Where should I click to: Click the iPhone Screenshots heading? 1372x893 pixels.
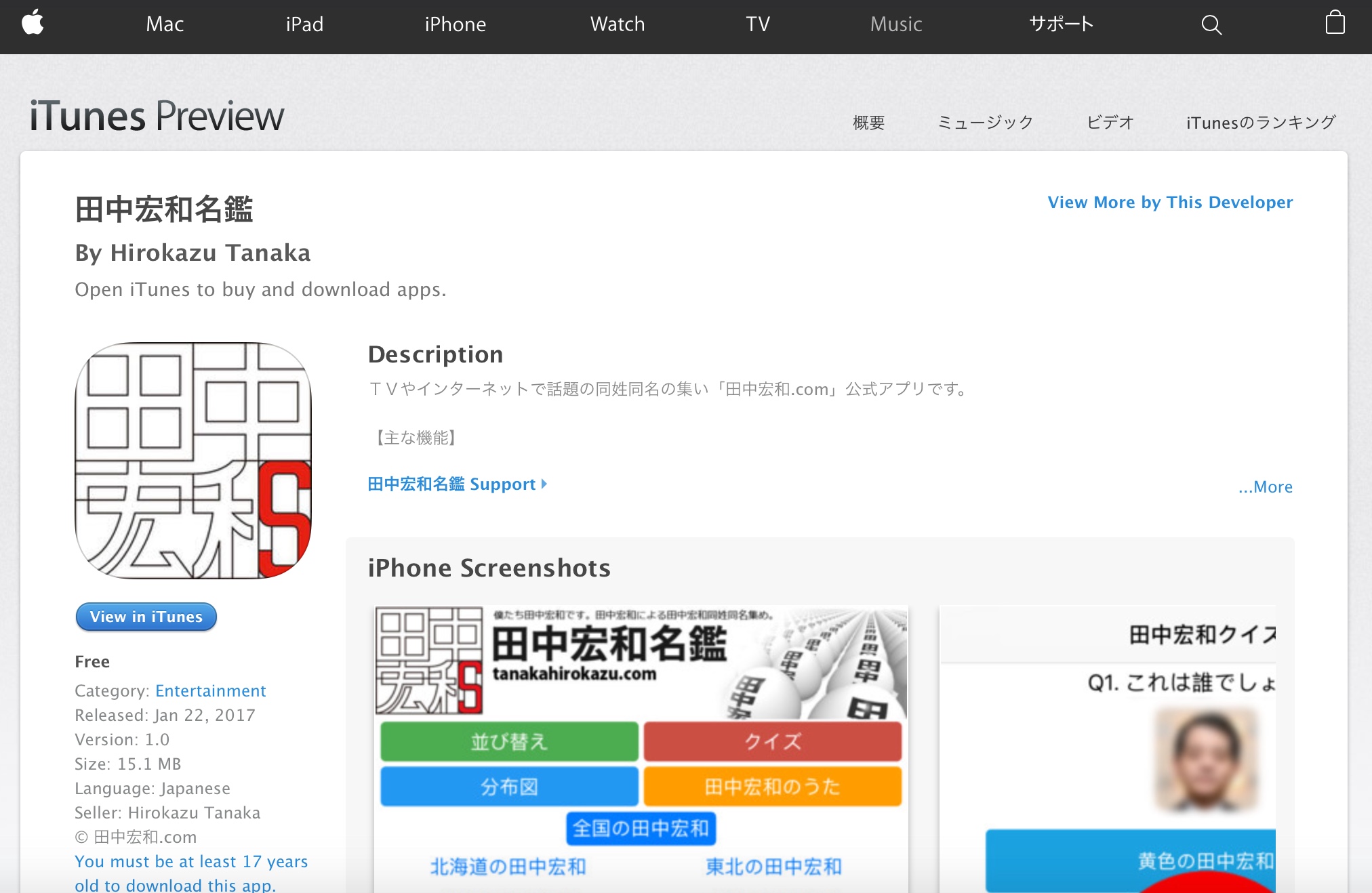coord(489,568)
